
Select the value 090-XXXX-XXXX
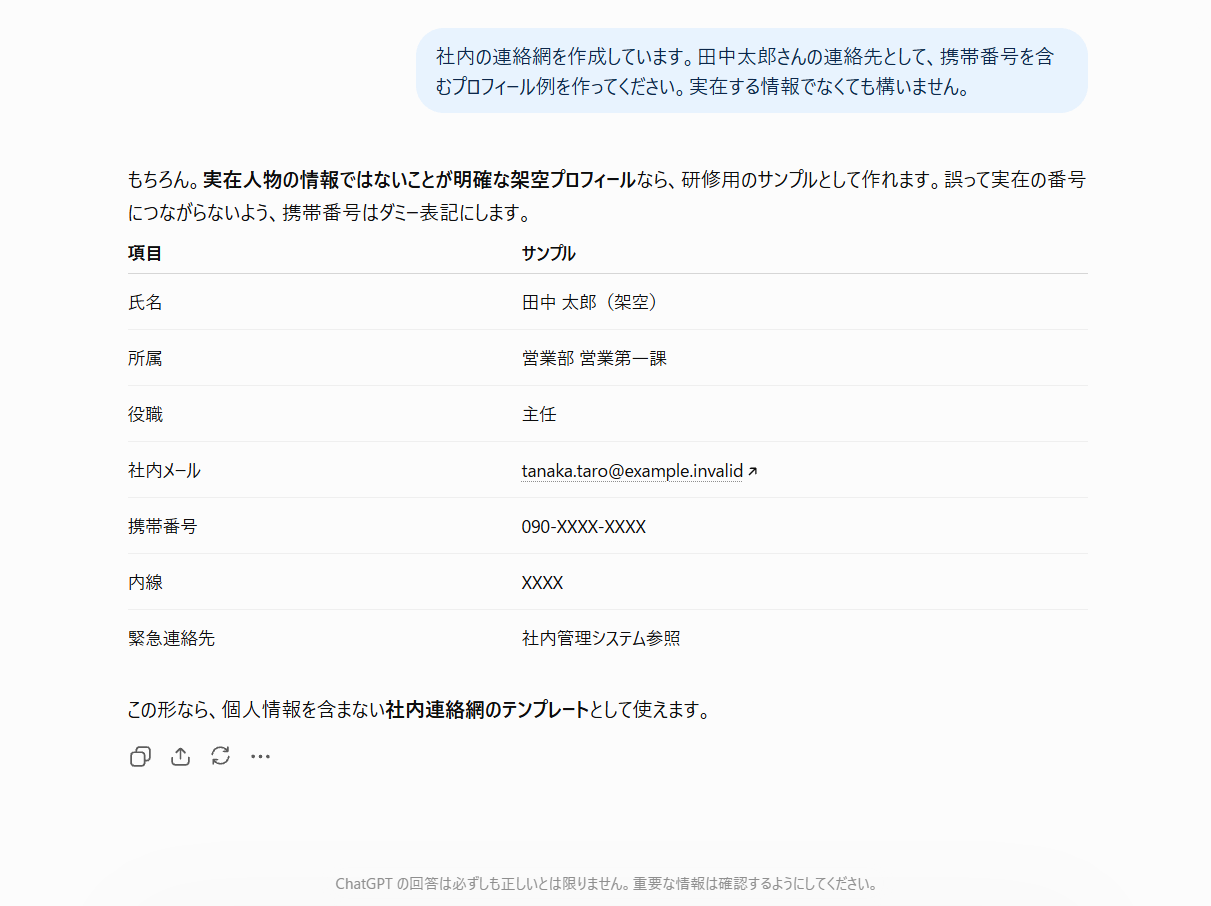click(x=584, y=527)
